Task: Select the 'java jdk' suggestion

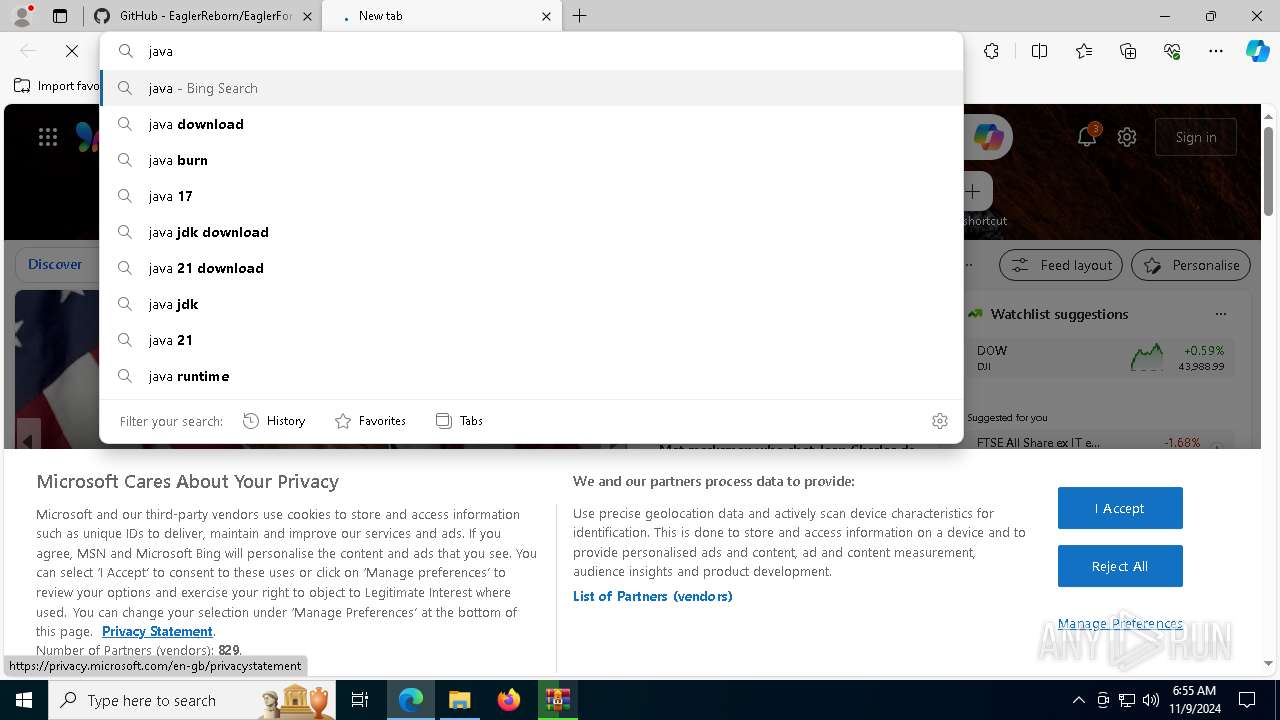Action: point(531,304)
